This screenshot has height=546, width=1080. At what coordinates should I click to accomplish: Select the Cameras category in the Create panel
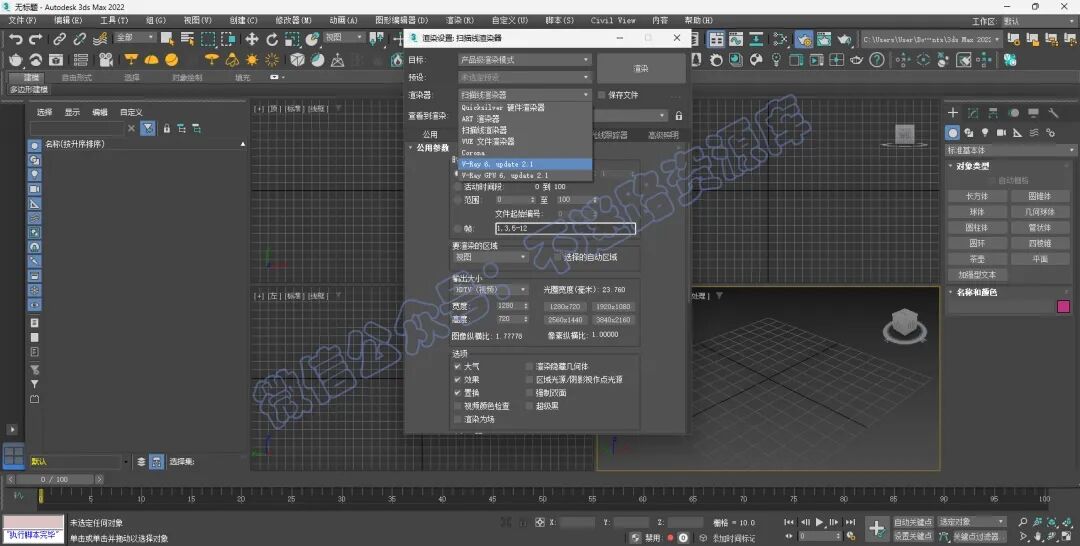coord(1001,132)
